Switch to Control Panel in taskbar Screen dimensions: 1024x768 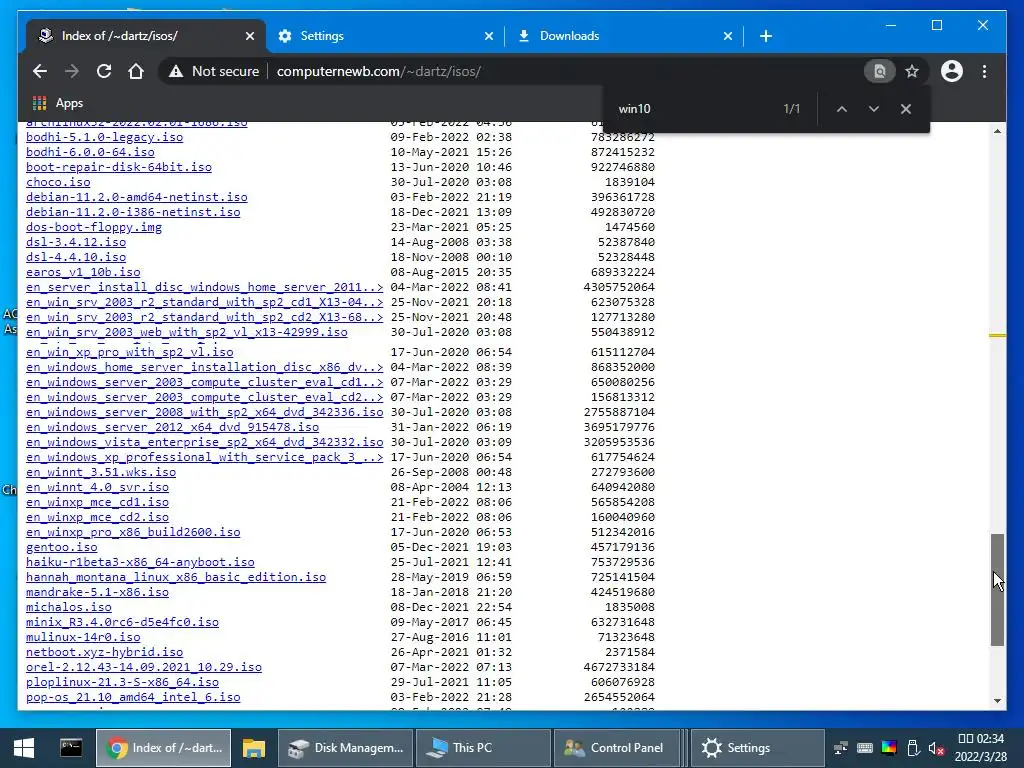tap(616, 748)
